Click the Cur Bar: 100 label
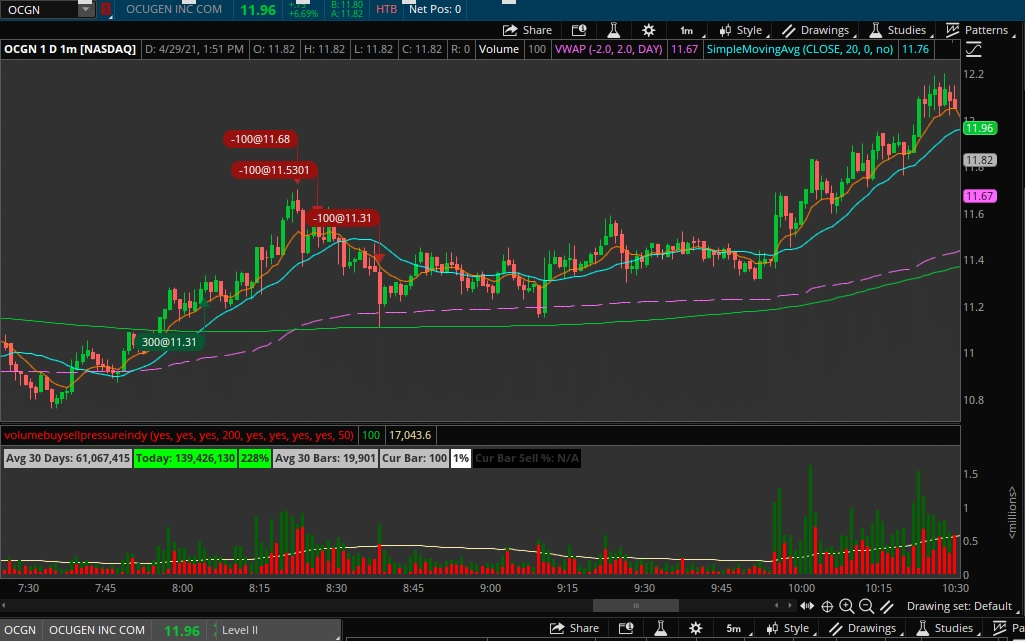The height and width of the screenshot is (641, 1025). coord(414,458)
